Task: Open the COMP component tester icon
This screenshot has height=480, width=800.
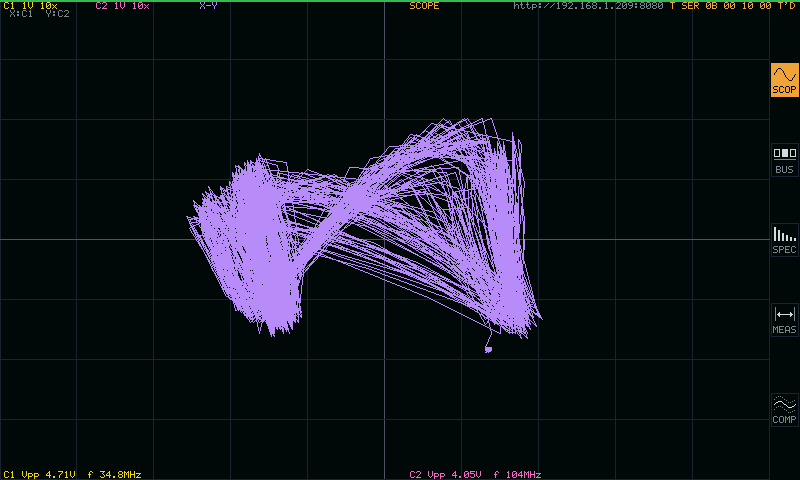Action: (x=784, y=410)
